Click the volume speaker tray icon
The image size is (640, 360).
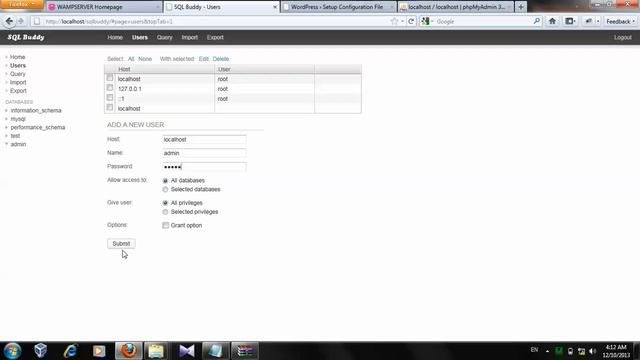593,351
